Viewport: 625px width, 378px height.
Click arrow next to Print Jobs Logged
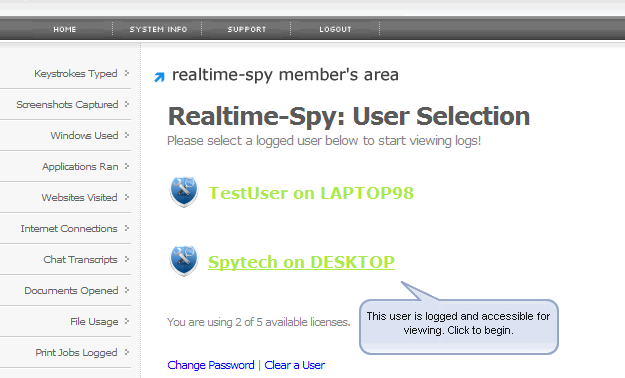[127, 352]
